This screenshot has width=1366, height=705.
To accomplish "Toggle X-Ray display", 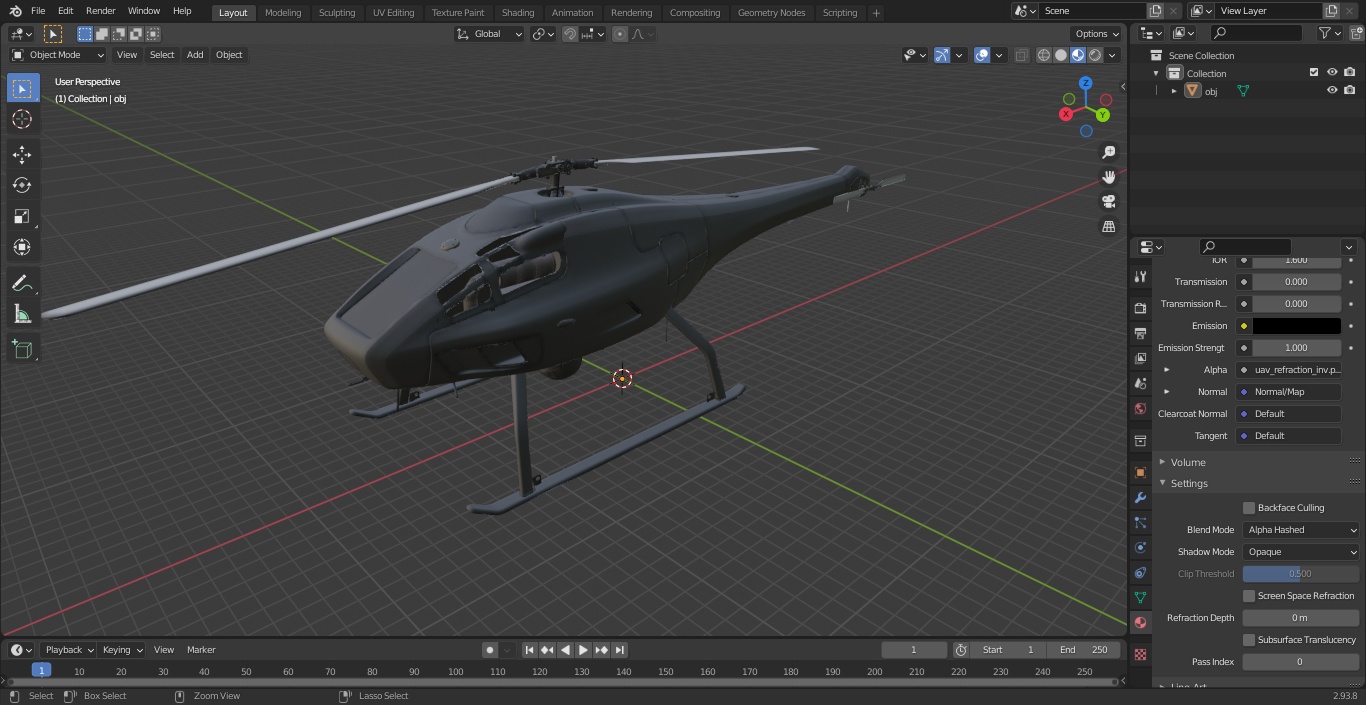I will point(1021,55).
